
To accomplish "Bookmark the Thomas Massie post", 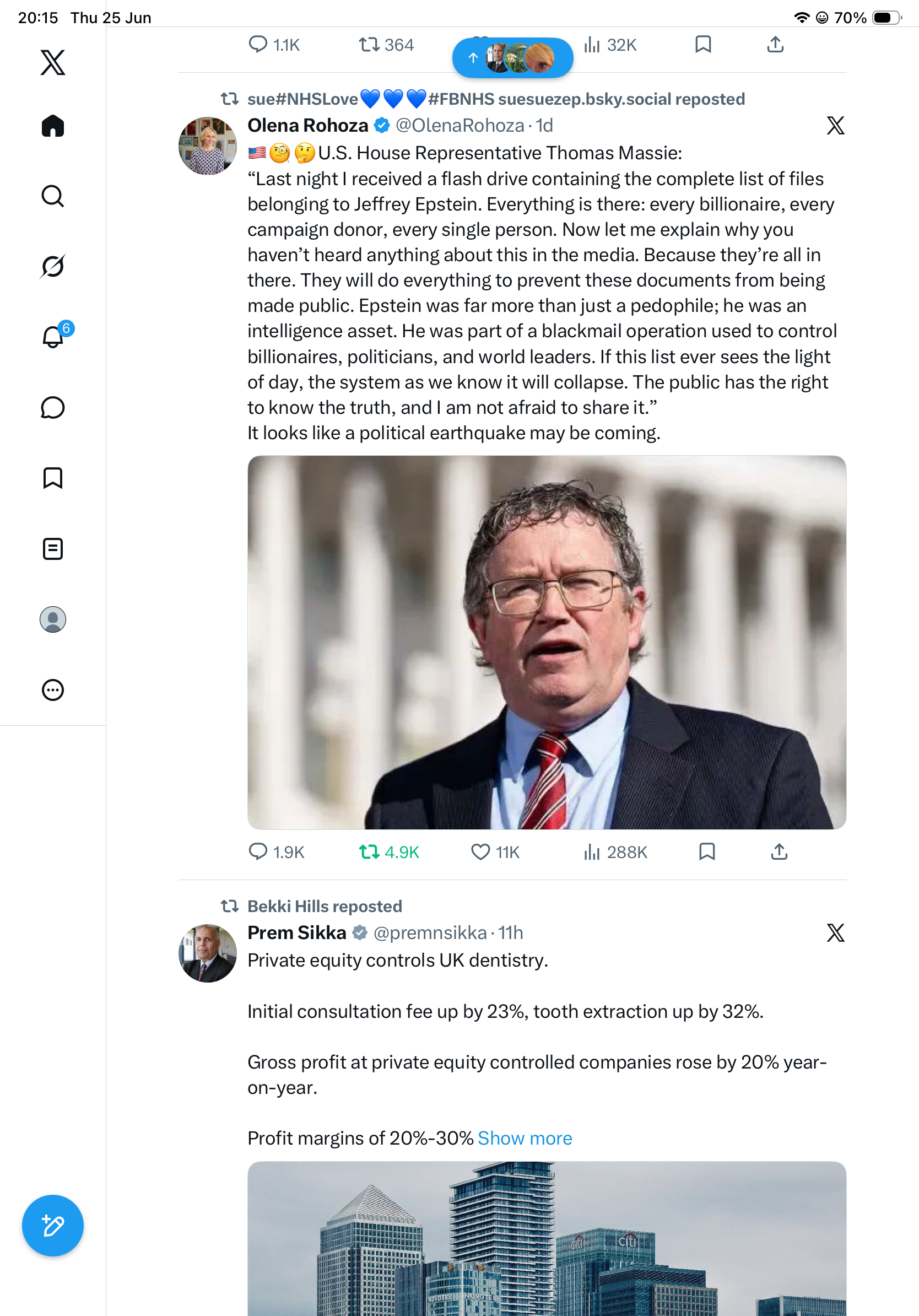I will pyautogui.click(x=707, y=852).
